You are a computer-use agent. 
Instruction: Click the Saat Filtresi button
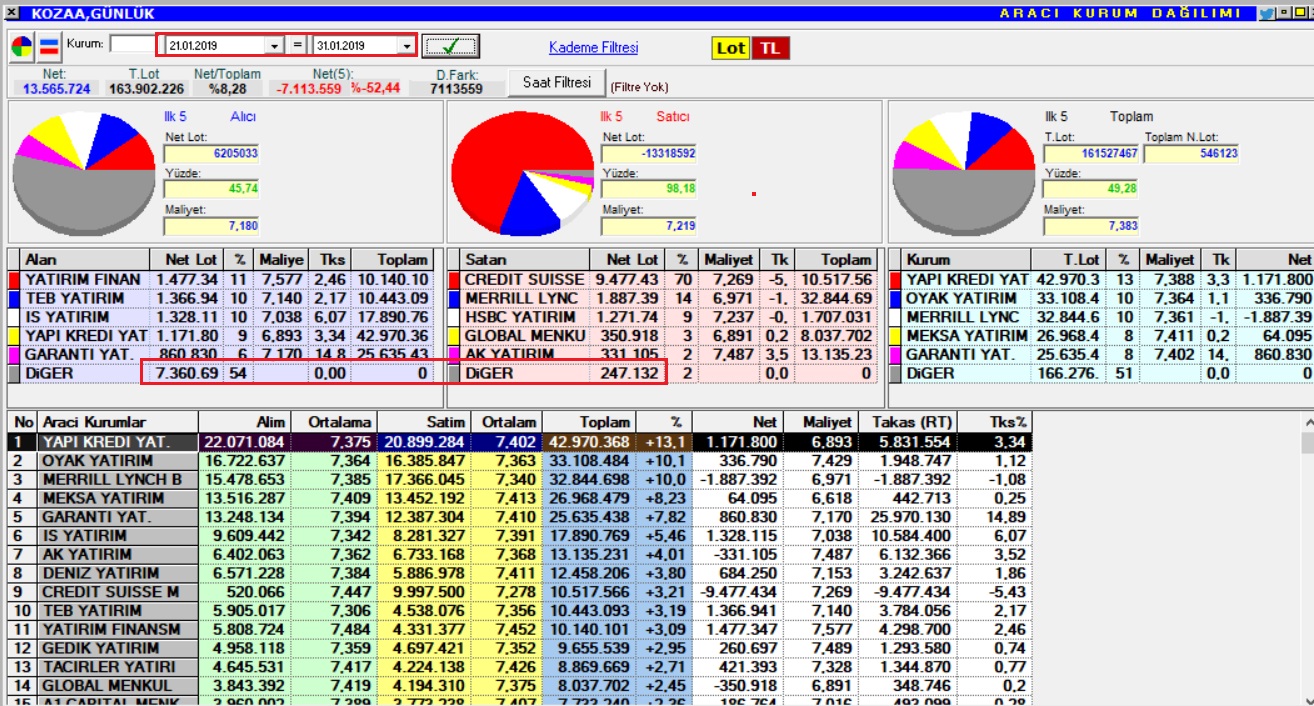(557, 83)
